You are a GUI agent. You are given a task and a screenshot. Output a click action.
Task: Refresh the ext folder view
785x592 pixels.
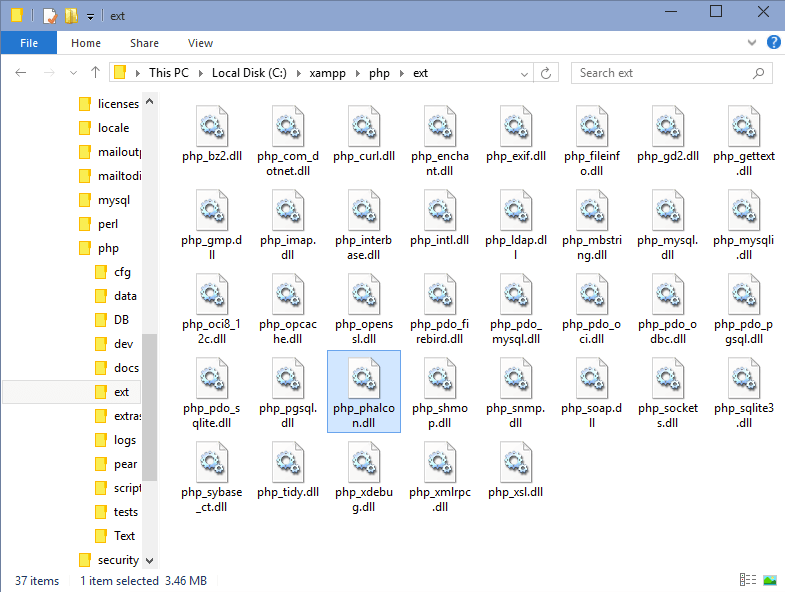click(x=546, y=73)
